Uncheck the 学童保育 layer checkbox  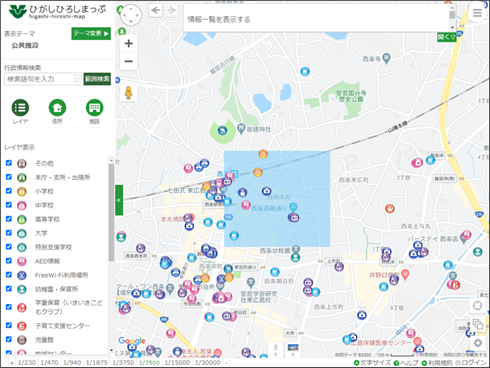[9, 307]
